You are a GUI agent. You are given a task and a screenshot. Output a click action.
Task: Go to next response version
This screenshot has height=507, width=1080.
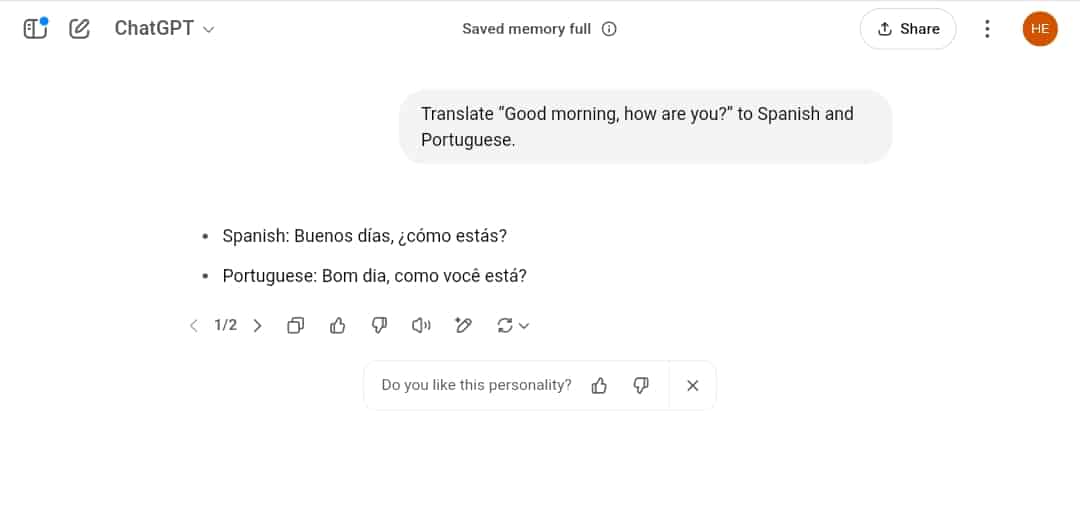[x=258, y=326]
